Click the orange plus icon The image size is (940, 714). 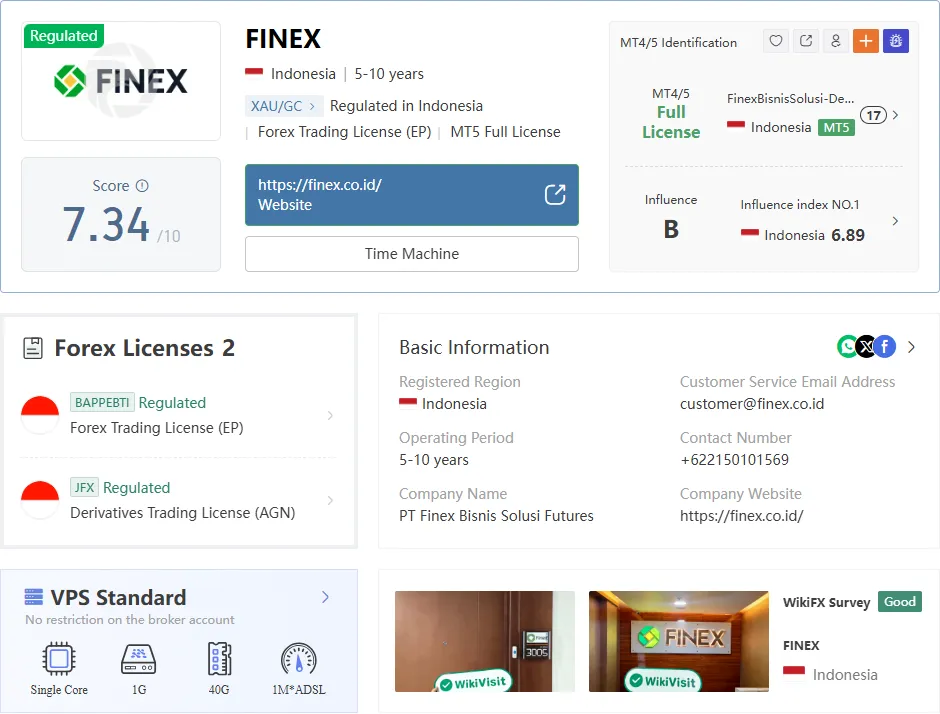tap(866, 41)
